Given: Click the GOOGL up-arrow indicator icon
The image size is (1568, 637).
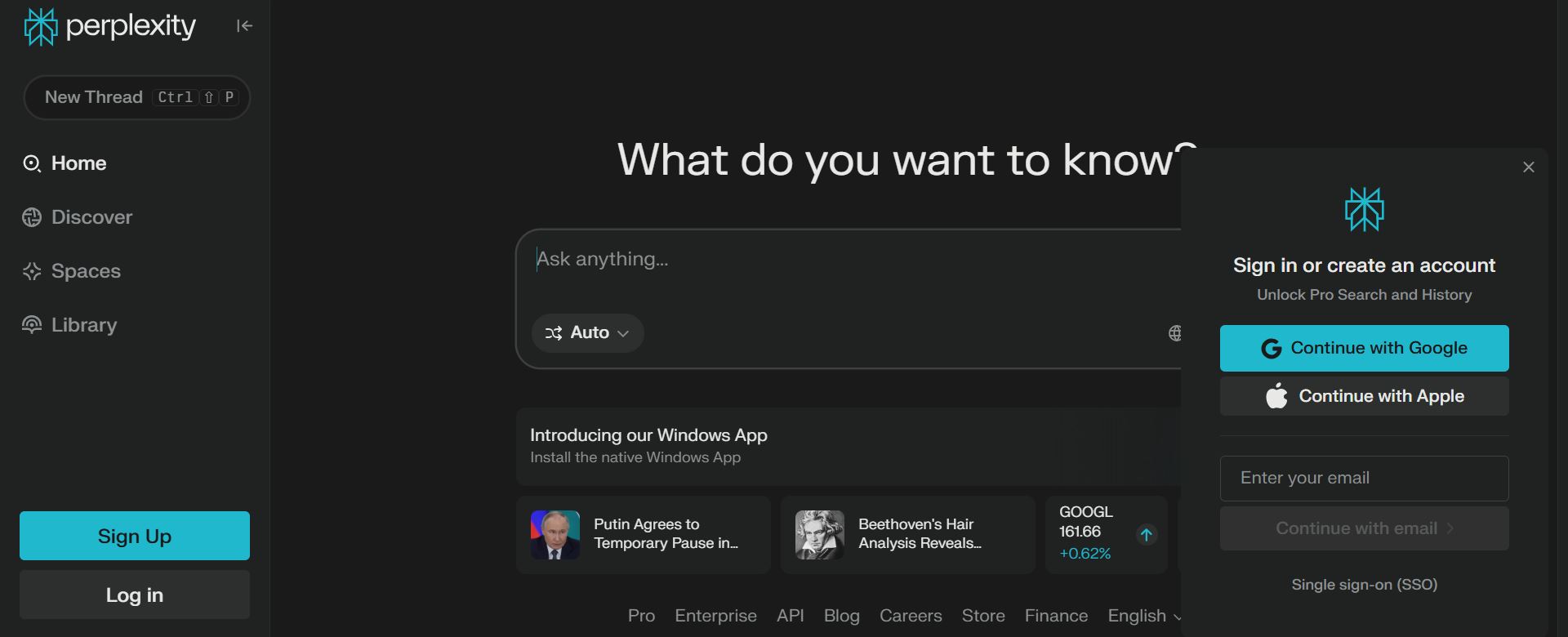Looking at the screenshot, I should (x=1147, y=535).
